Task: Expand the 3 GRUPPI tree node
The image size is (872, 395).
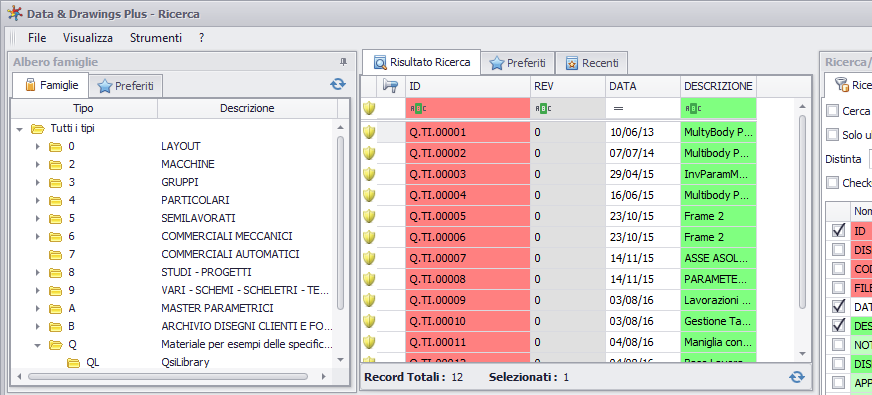Action: click(38, 182)
